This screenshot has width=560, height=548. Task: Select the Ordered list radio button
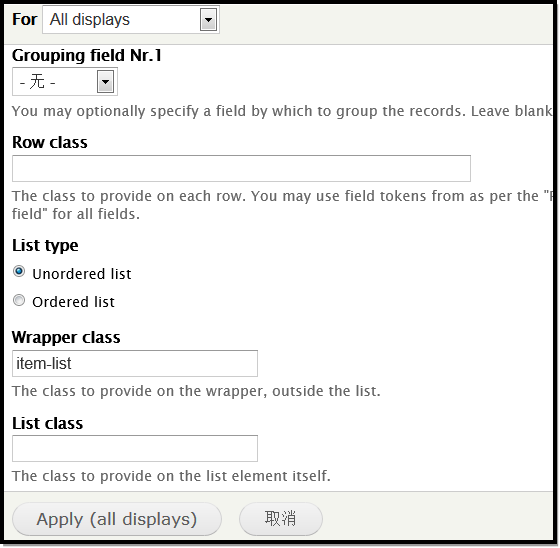[x=19, y=300]
